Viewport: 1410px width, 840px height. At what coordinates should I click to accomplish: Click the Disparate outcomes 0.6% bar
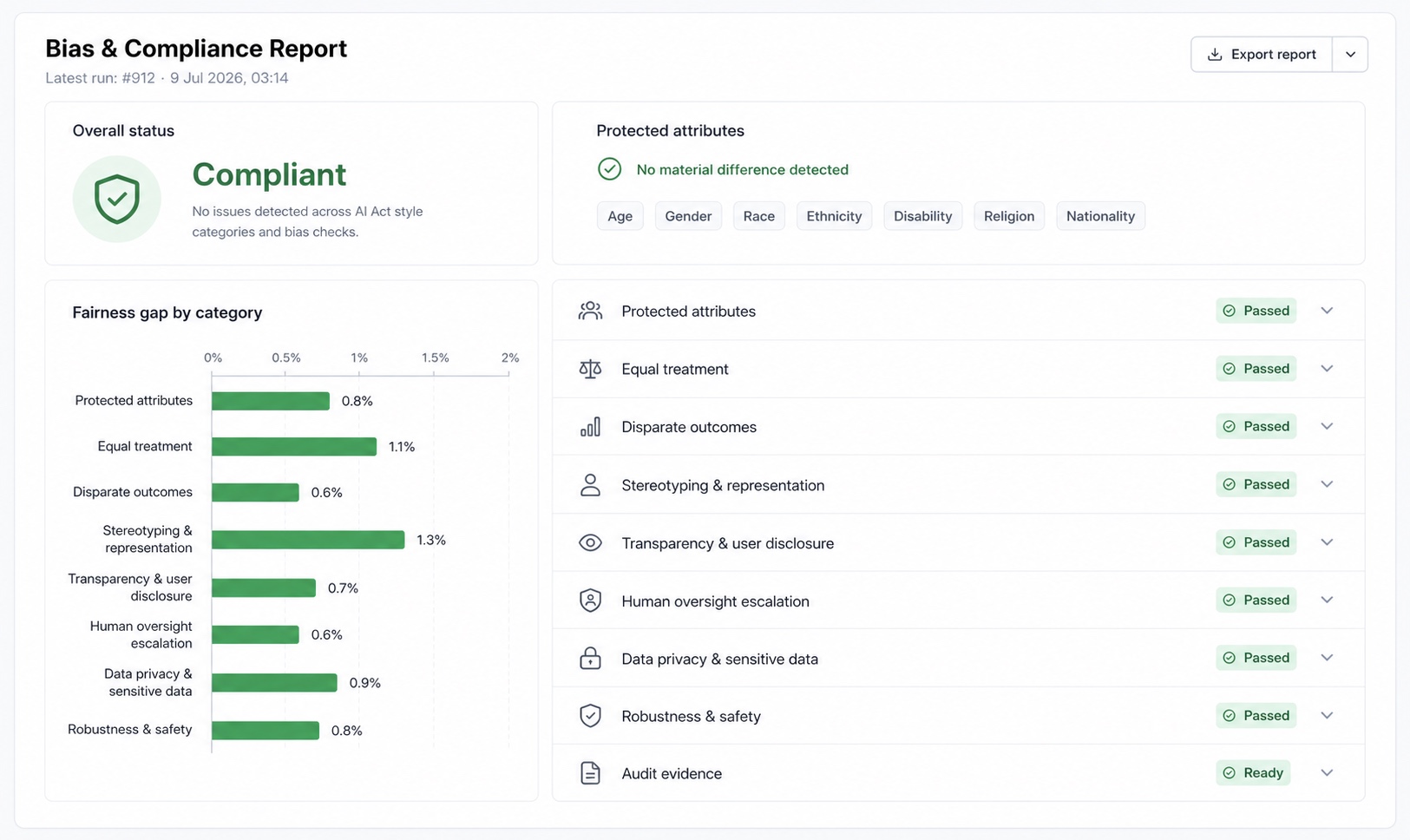(255, 493)
